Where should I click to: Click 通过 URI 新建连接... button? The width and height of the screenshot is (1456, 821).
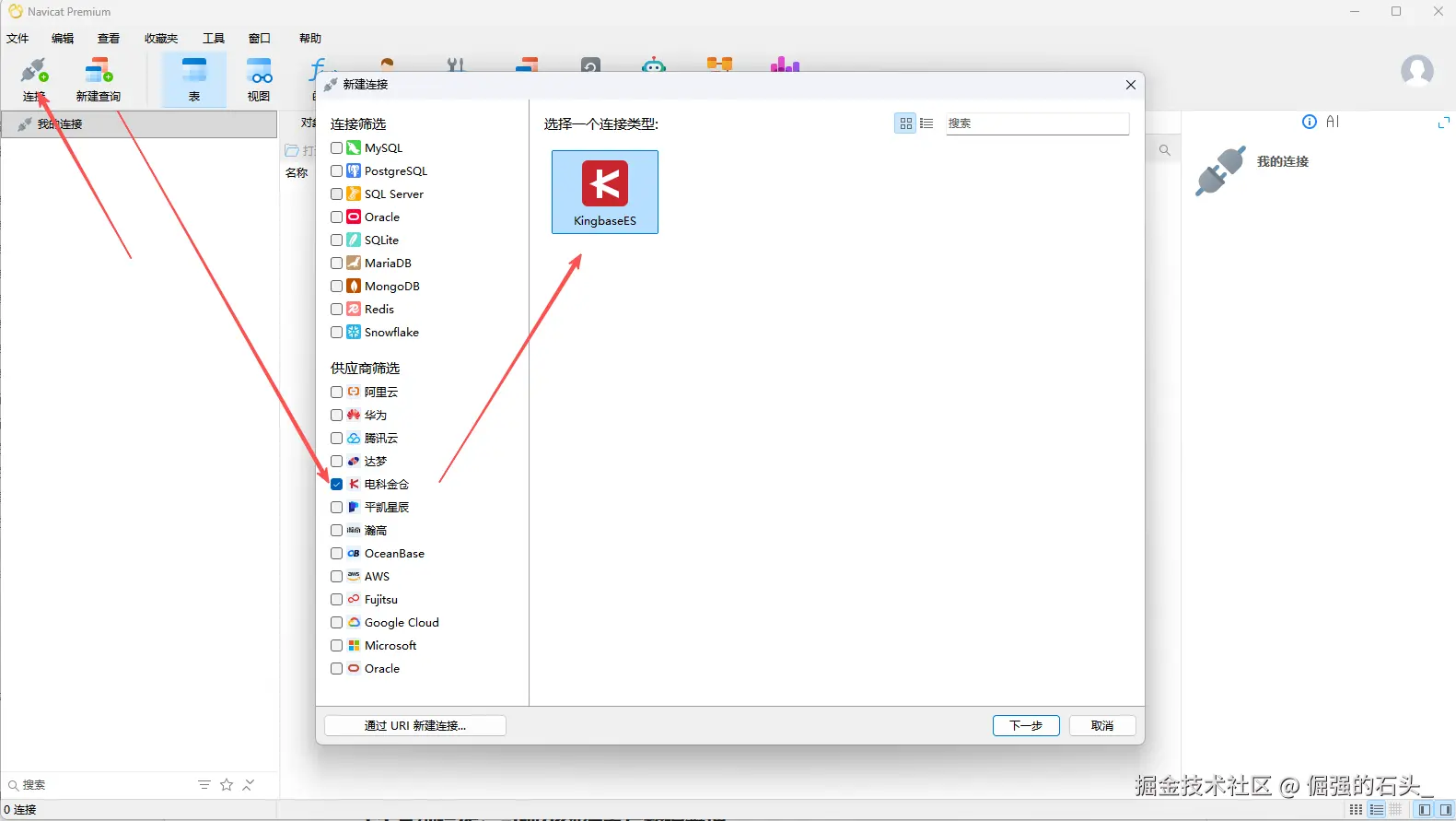[415, 726]
